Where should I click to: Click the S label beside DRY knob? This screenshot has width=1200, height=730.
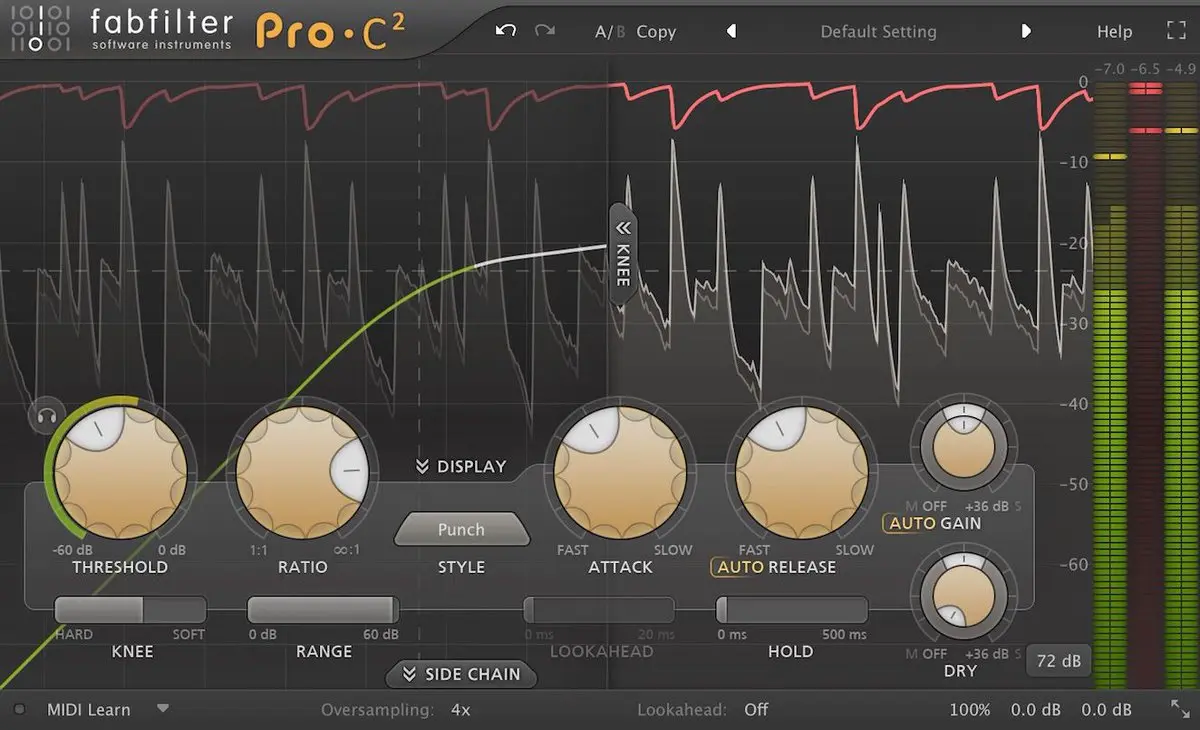pyautogui.click(x=1018, y=654)
